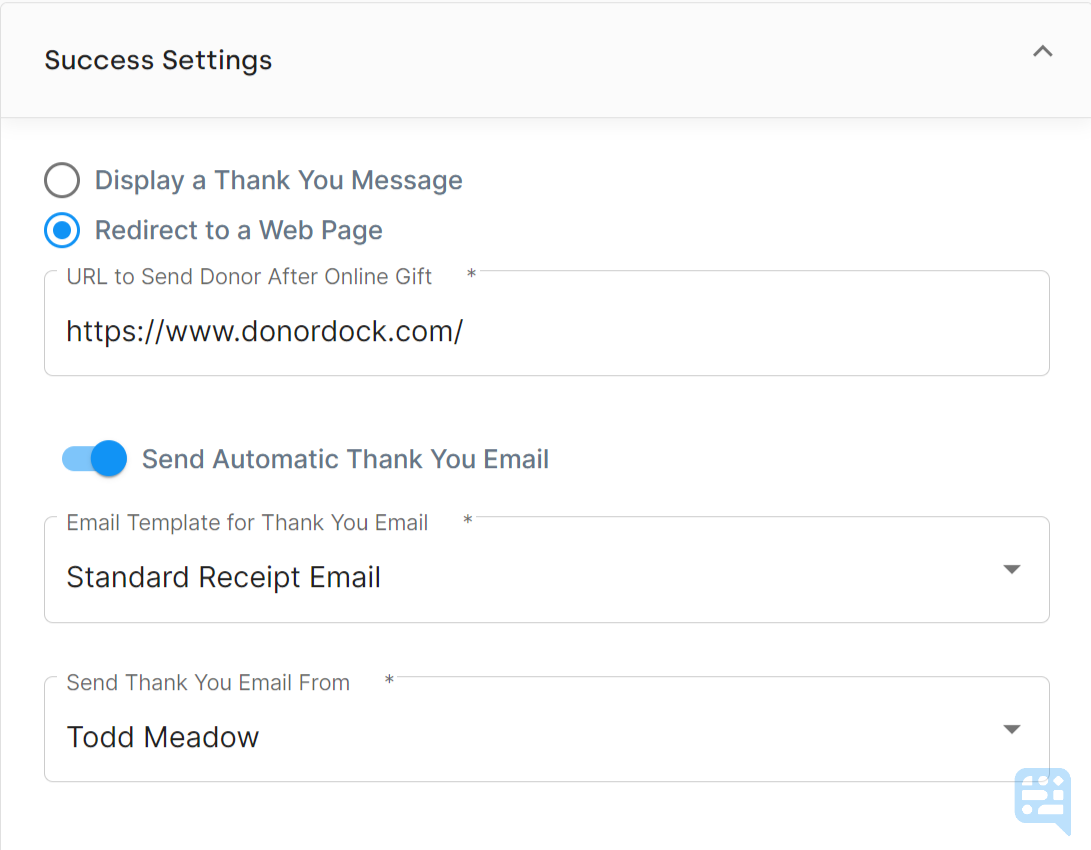Click the Send Automatic Thank You Email label
1091x850 pixels.
point(344,458)
